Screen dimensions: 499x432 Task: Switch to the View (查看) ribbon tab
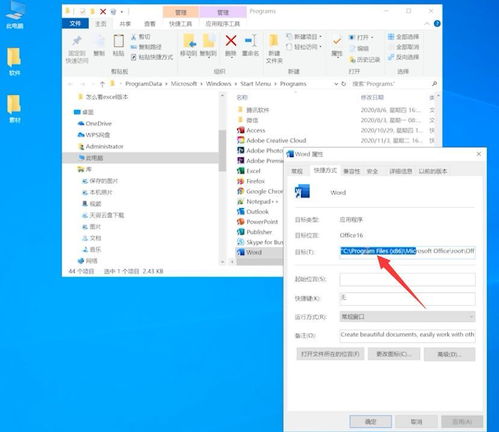(150, 24)
